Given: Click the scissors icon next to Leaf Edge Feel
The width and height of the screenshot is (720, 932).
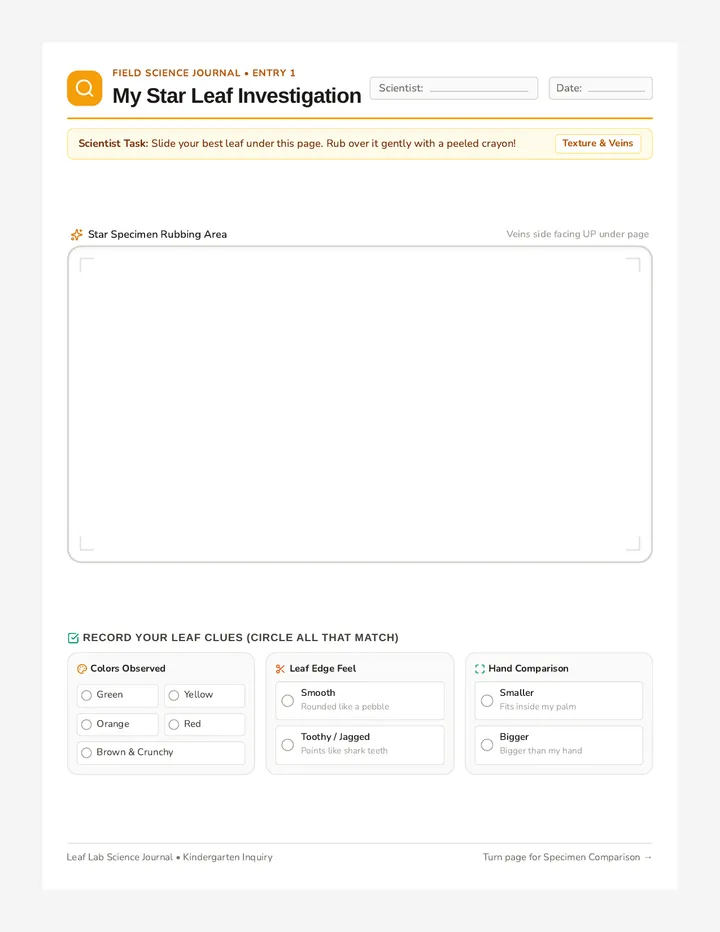Looking at the screenshot, I should tap(281, 669).
